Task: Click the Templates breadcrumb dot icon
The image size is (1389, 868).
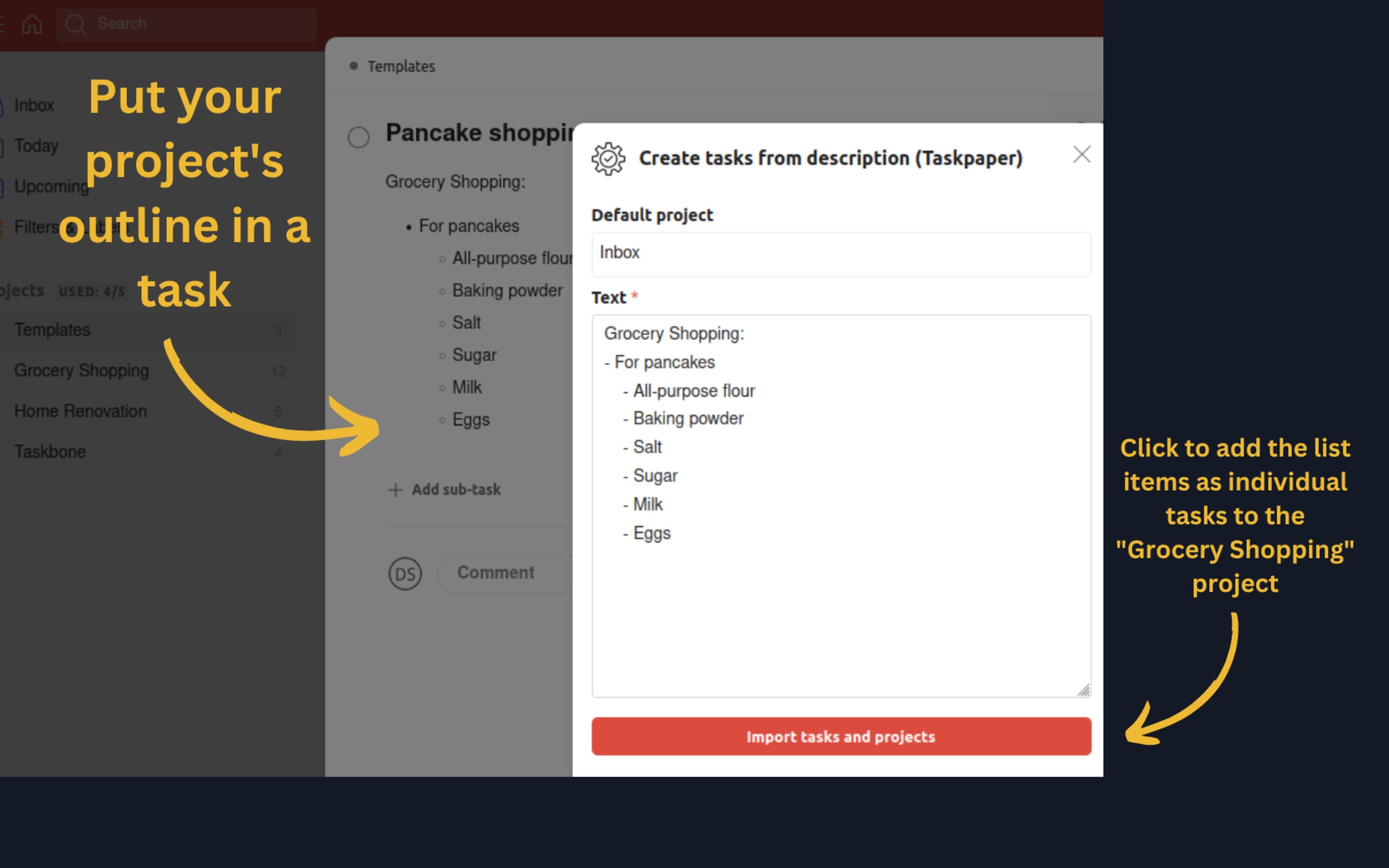Action: tap(354, 66)
